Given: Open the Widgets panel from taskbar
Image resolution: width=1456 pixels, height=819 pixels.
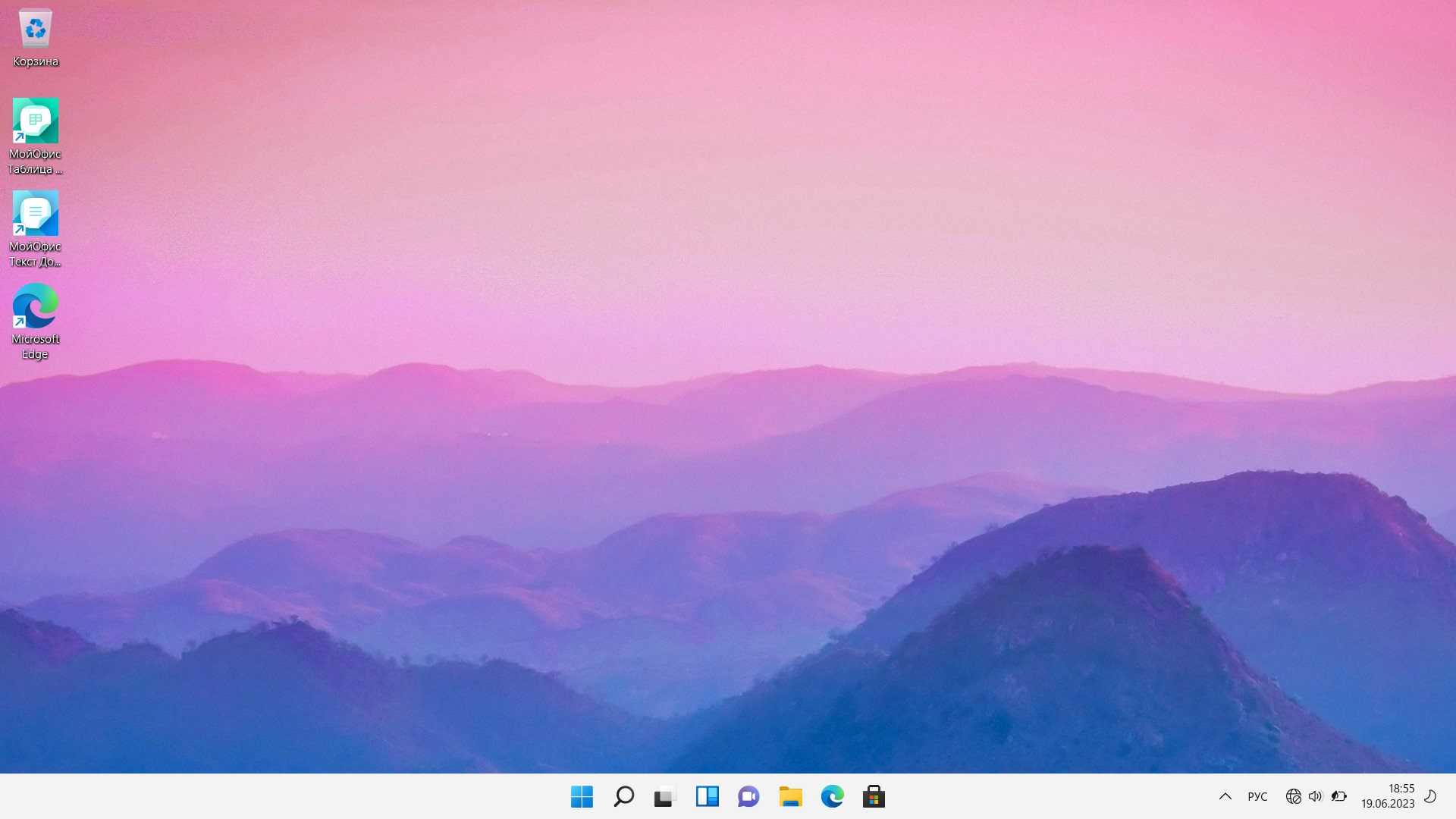Looking at the screenshot, I should [707, 796].
